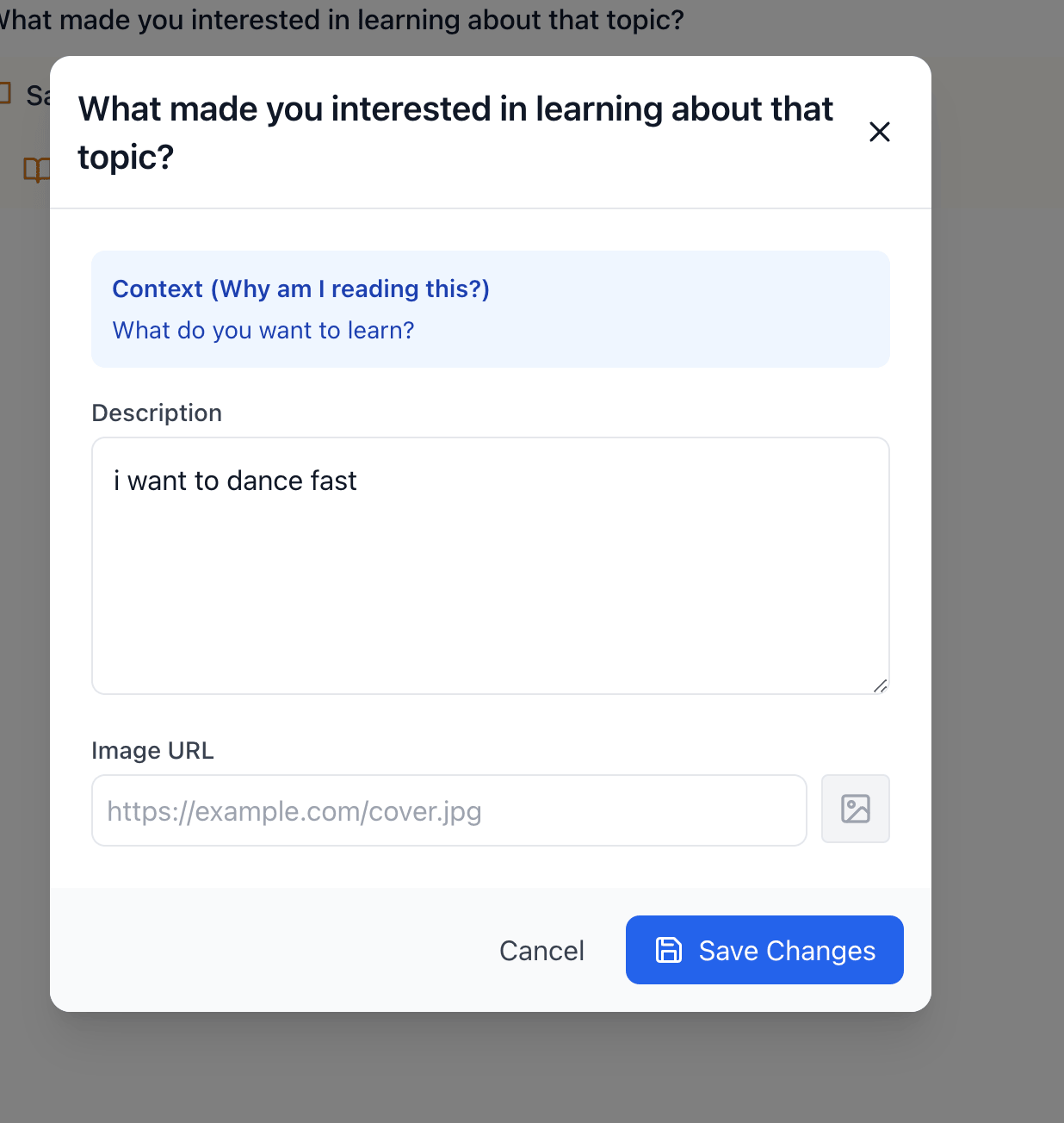Focus the Image URL input field
Image resolution: width=1064 pixels, height=1123 pixels.
tap(448, 810)
